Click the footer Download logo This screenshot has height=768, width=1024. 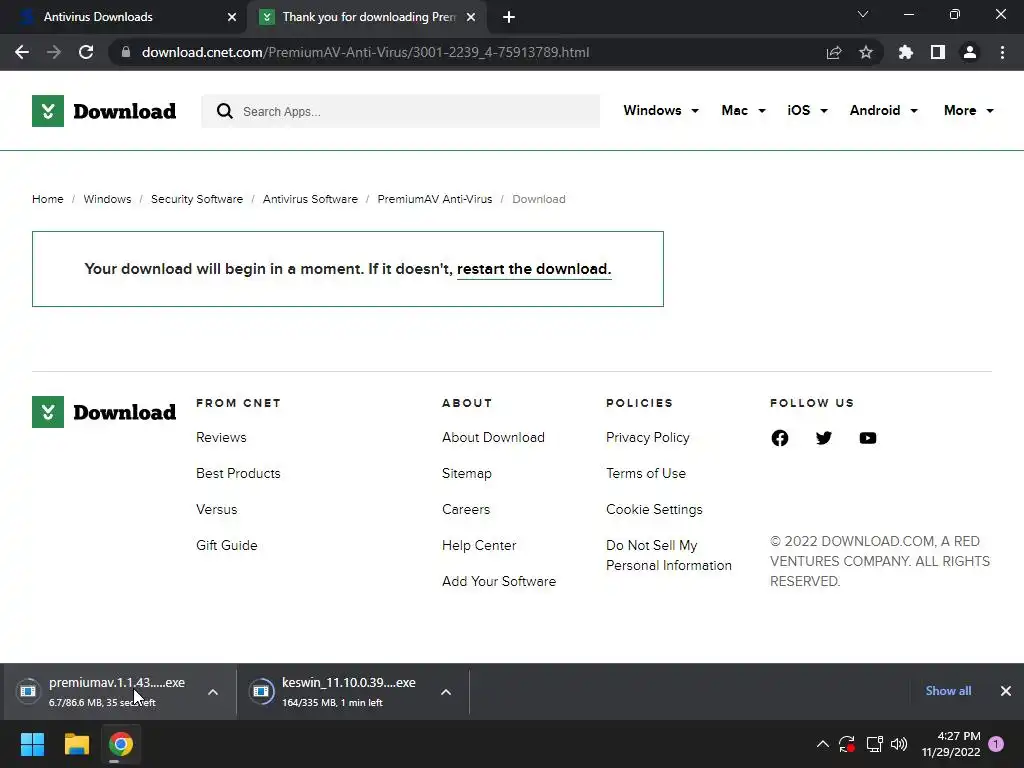click(104, 412)
